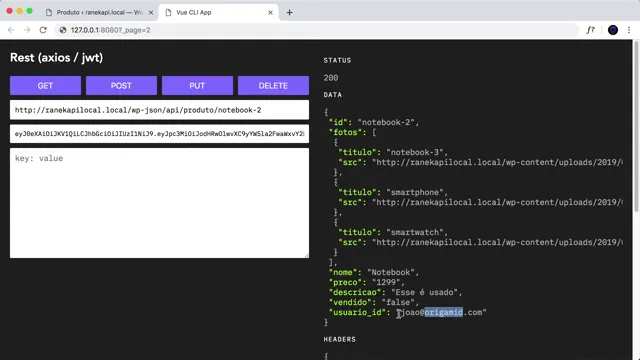Click the browser forward arrow

click(27, 30)
